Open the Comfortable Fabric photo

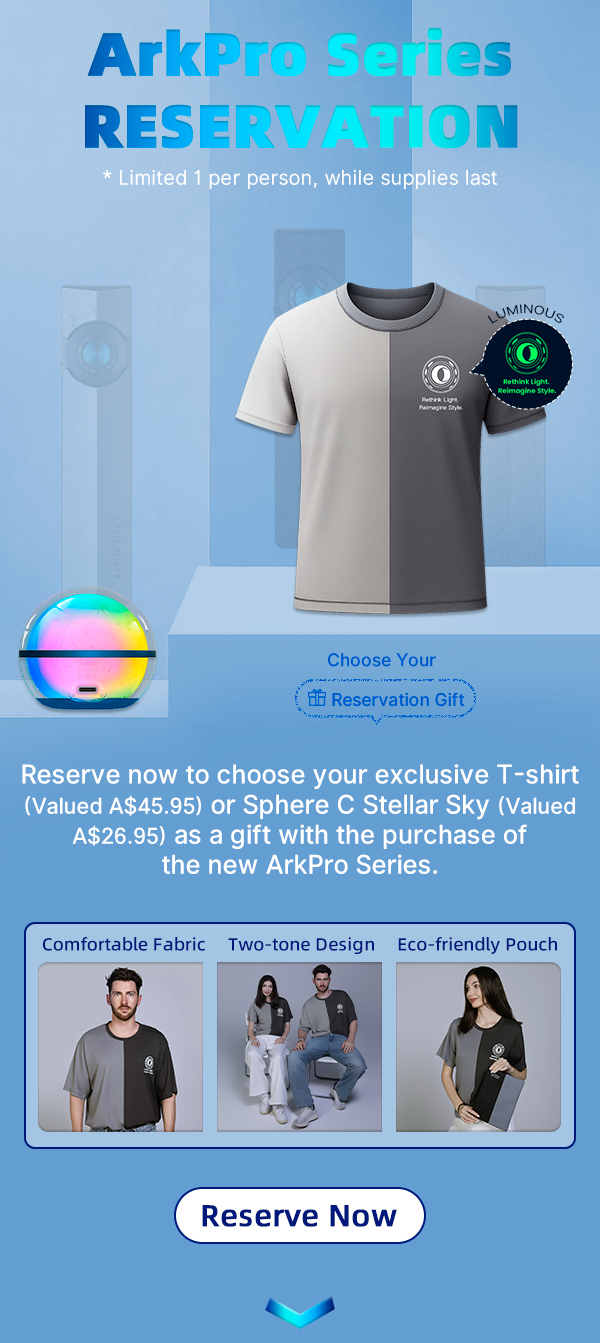point(120,1047)
